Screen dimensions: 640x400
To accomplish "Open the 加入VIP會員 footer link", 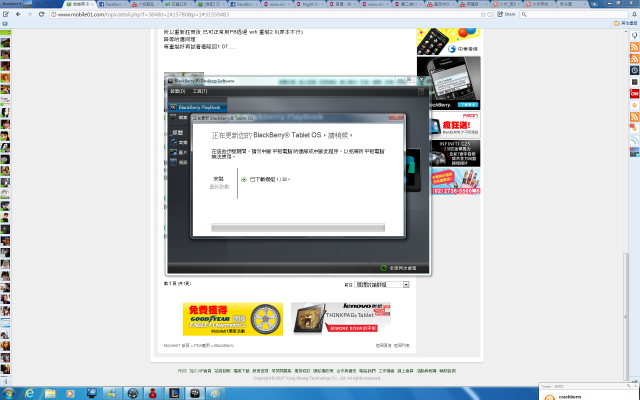I will tap(200, 371).
